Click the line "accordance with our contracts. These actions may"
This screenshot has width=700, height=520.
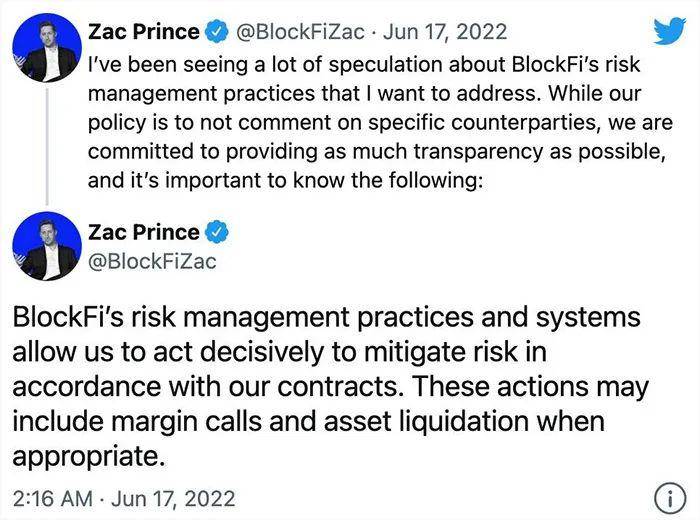330,387
